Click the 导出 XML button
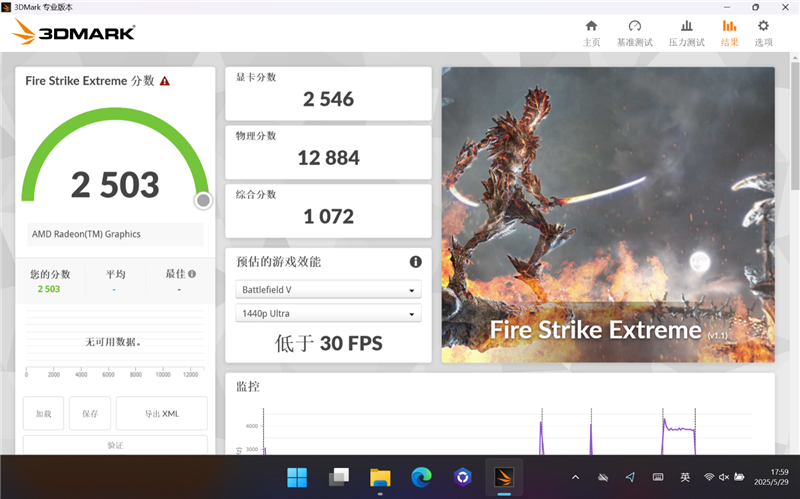 click(x=162, y=413)
